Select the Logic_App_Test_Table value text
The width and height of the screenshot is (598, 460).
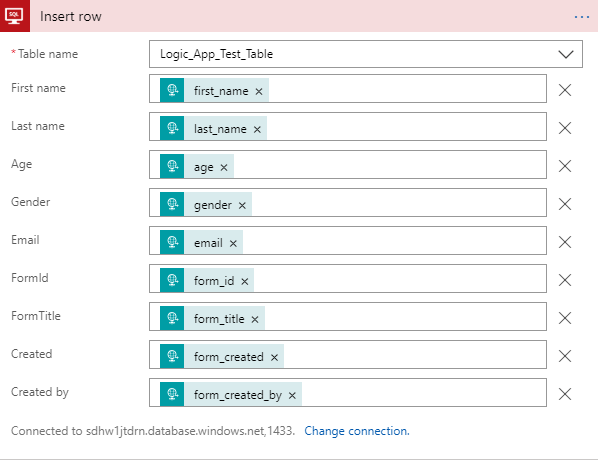coord(216,54)
